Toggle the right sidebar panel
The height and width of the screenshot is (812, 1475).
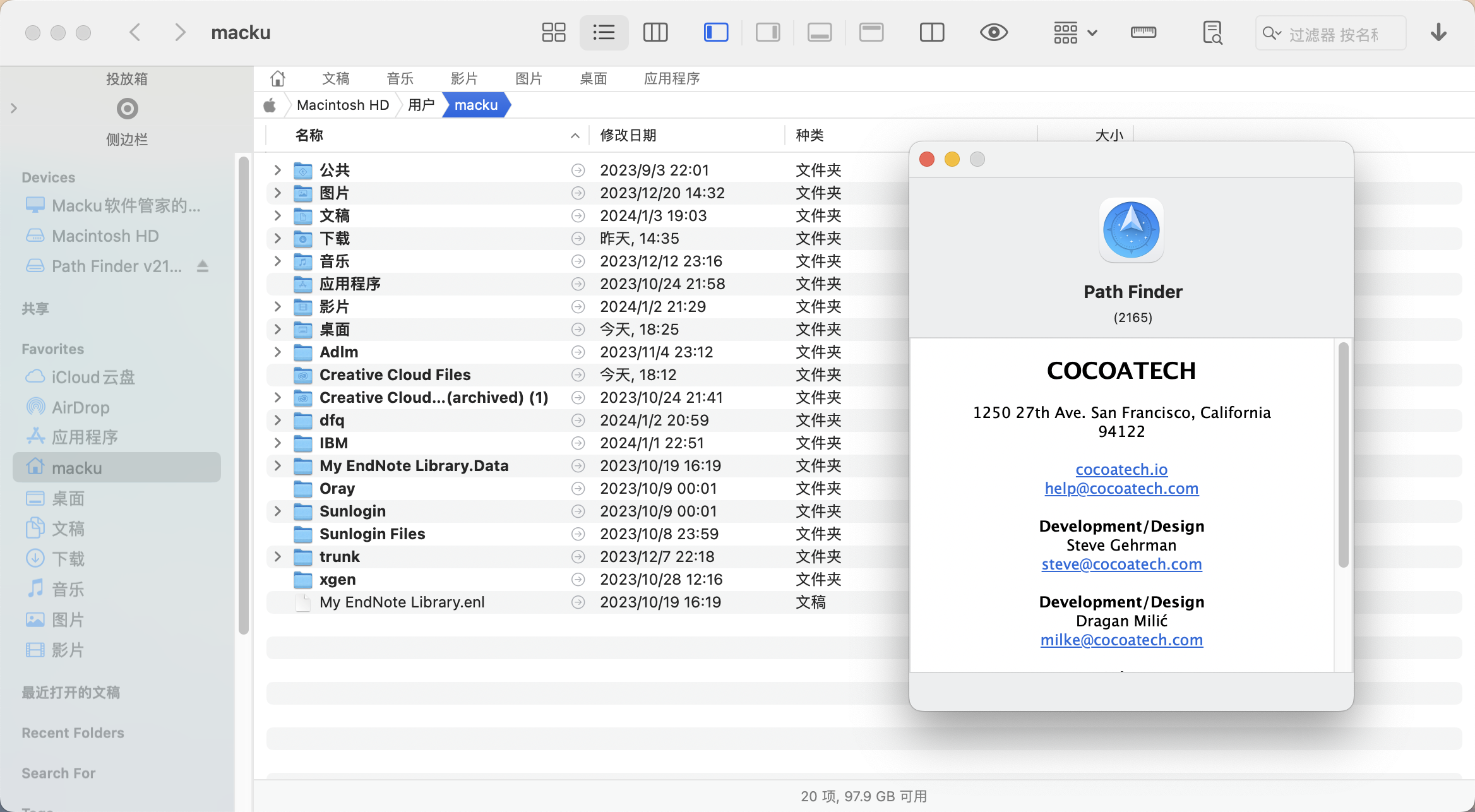pyautogui.click(x=768, y=32)
